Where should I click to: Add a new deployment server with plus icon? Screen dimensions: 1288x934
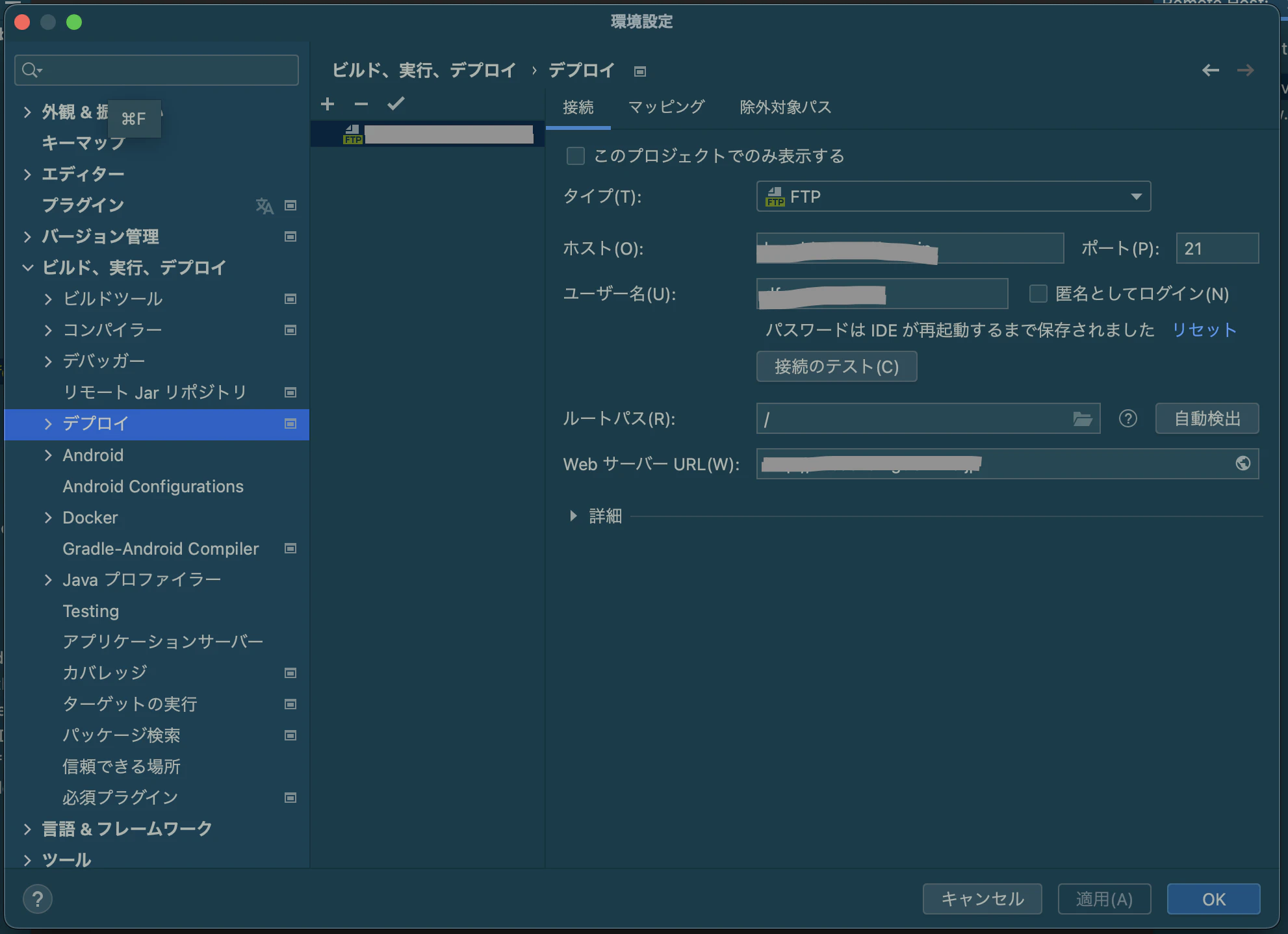coord(328,104)
